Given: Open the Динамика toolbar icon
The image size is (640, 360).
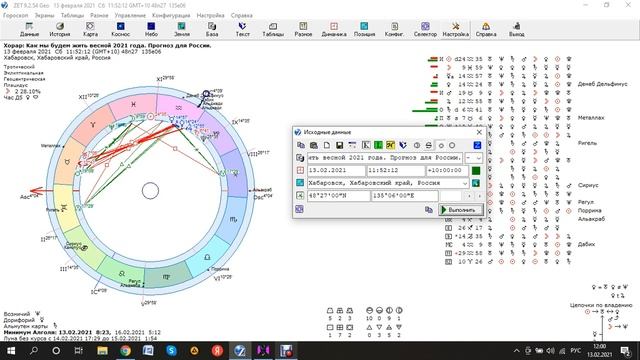Looking at the screenshot, I should click(x=334, y=29).
